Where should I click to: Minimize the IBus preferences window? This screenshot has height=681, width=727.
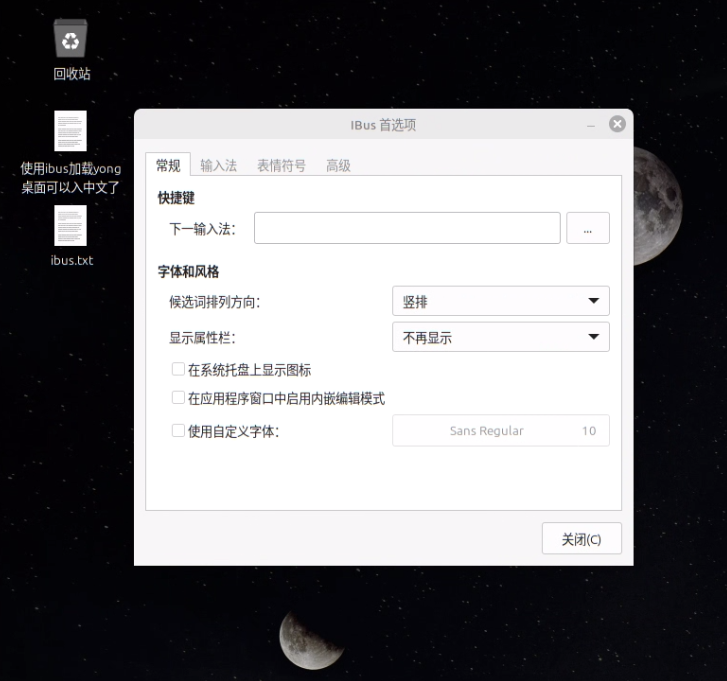[591, 125]
